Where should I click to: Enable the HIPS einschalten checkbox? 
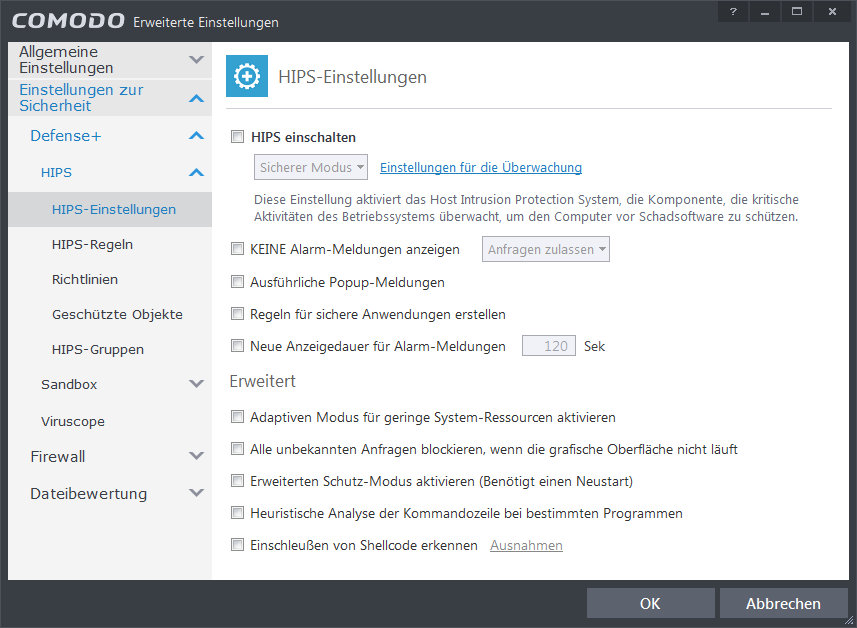[x=237, y=138]
